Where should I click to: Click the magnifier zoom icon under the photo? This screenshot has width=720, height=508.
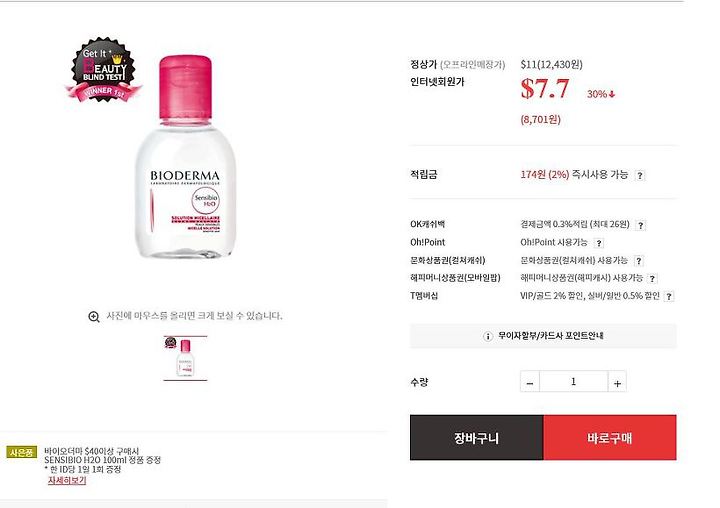click(x=94, y=316)
